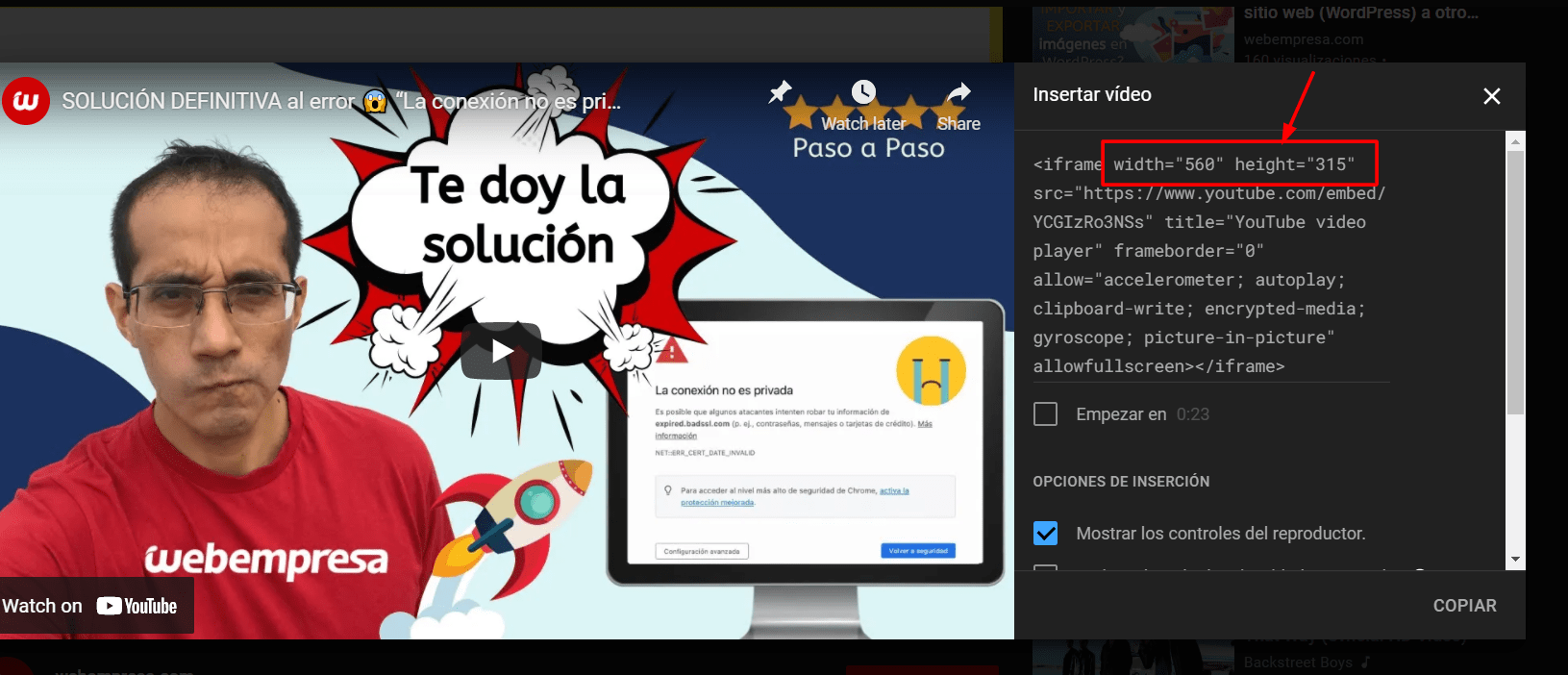Click the embed panel scroll down arrow

pos(1515,560)
